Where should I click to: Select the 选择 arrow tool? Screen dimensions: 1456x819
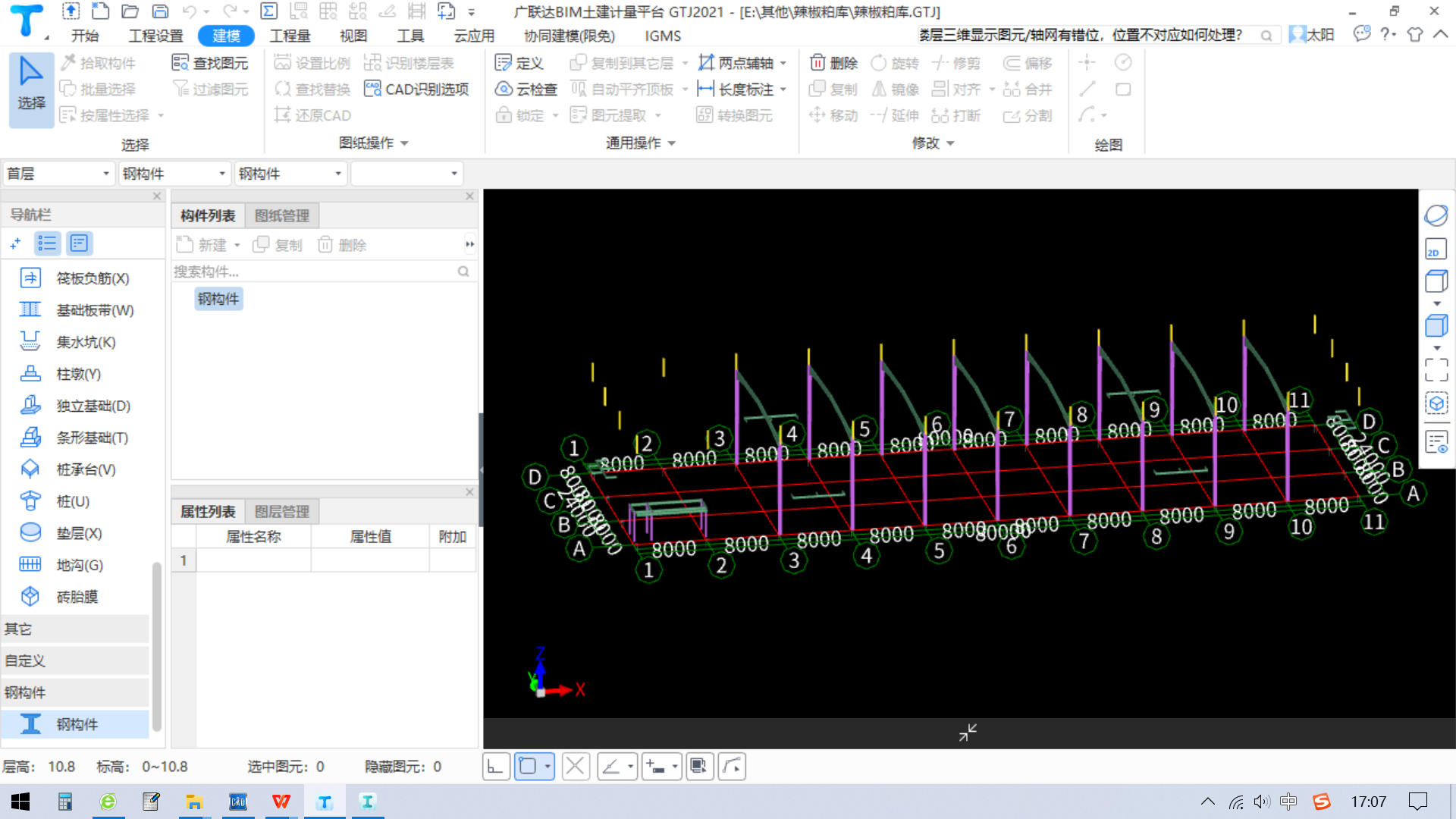(31, 89)
